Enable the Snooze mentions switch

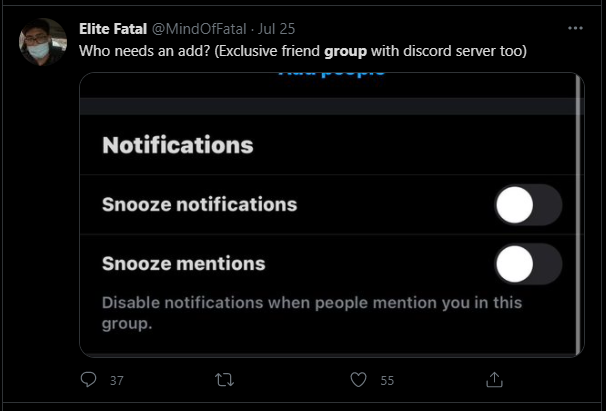click(528, 264)
